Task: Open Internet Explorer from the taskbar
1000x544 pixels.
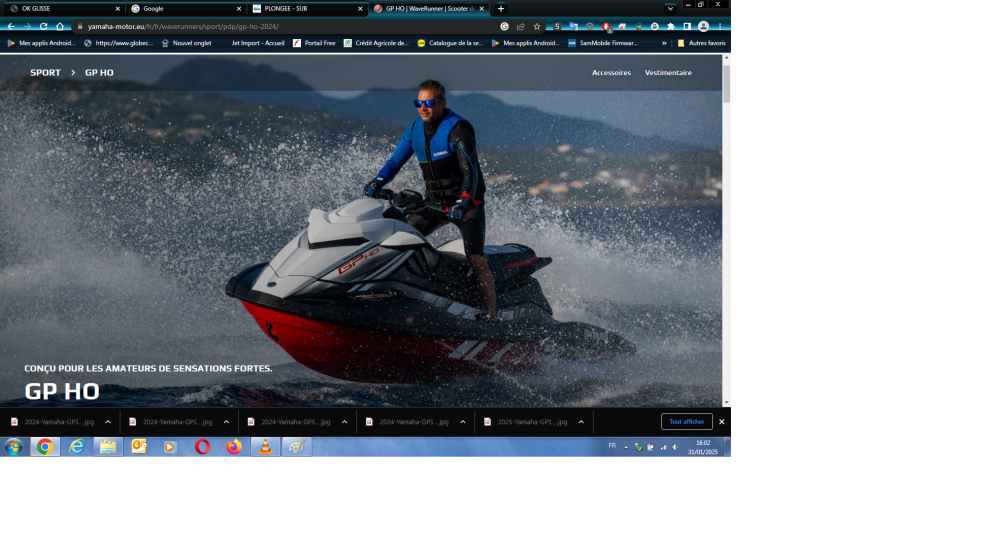Action: pos(77,447)
